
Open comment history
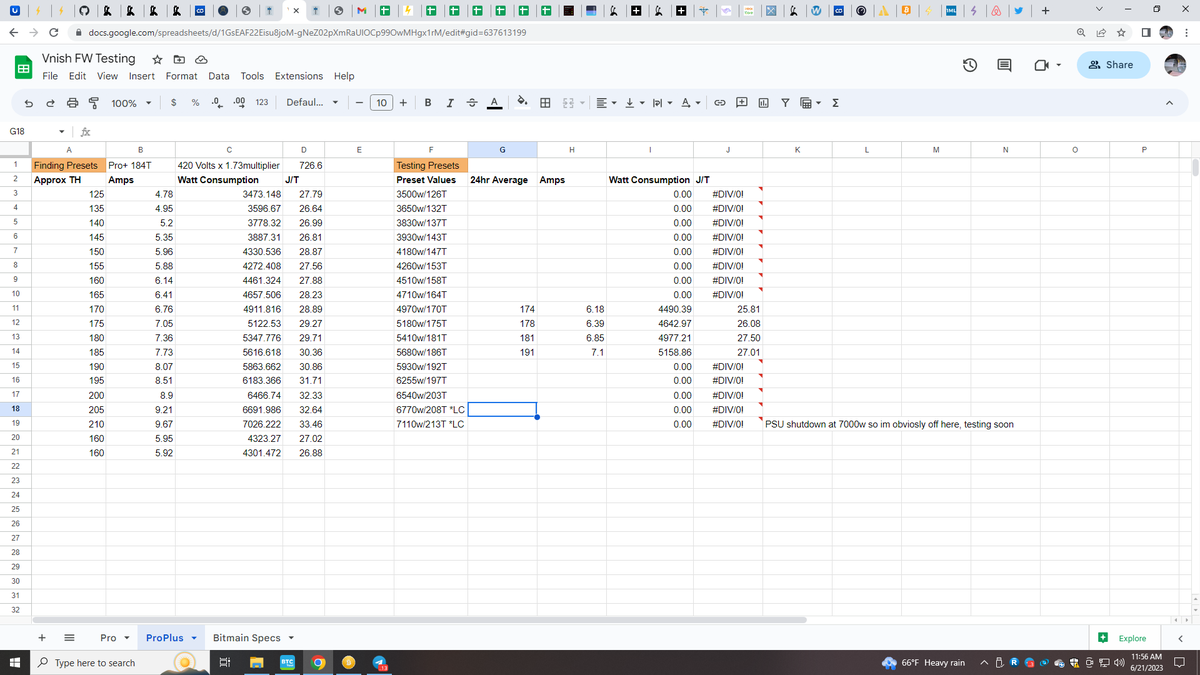[x=1003, y=64]
